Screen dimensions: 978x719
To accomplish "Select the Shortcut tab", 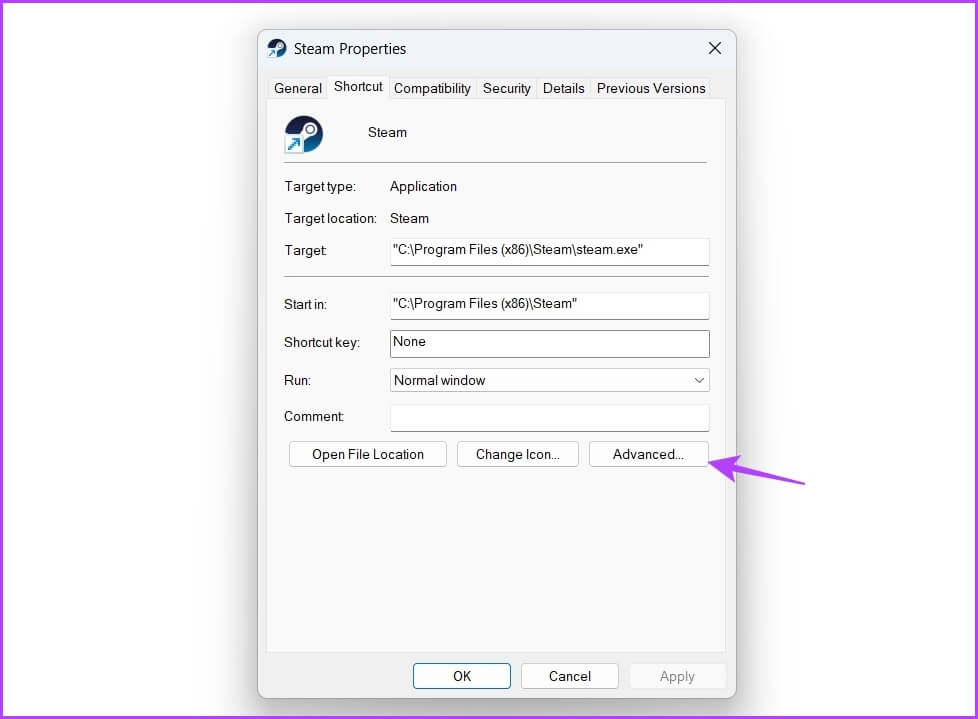I will click(358, 87).
